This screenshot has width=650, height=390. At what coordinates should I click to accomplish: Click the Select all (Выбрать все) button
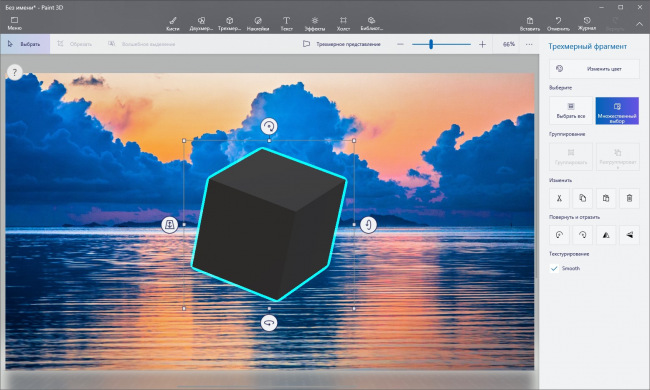tap(571, 111)
